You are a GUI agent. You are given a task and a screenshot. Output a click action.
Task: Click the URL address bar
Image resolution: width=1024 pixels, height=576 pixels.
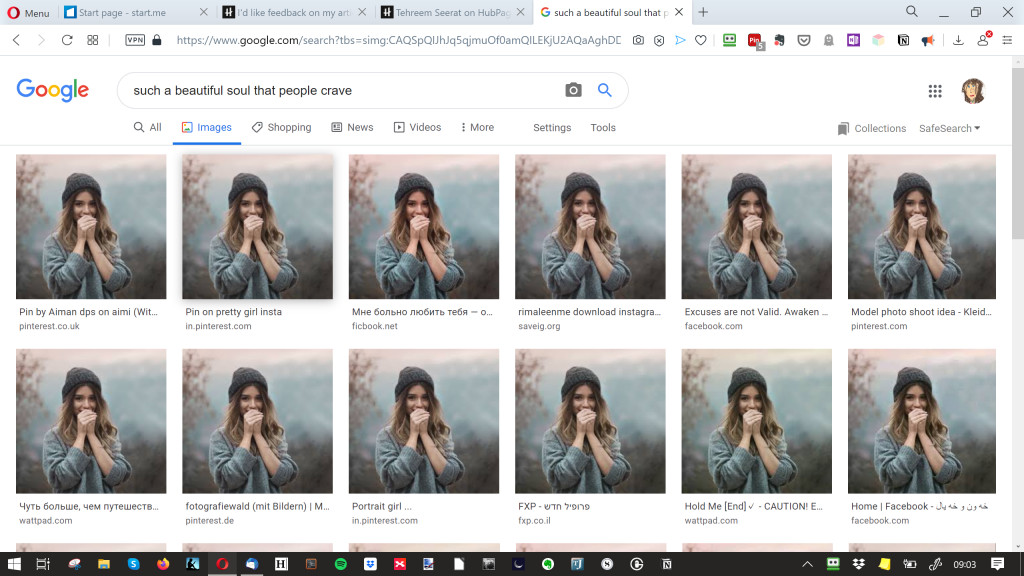398,40
